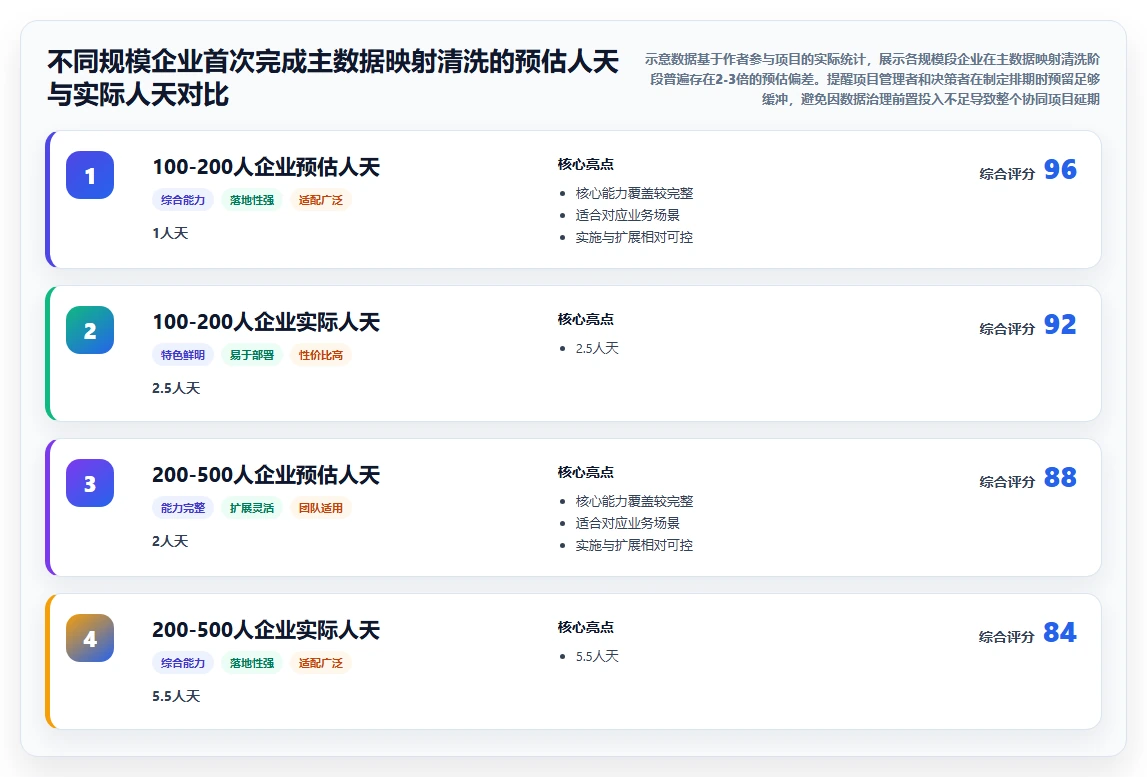1147x777 pixels.
Task: Click 核心能力覆盖较完整 bullet in third card
Action: point(634,501)
